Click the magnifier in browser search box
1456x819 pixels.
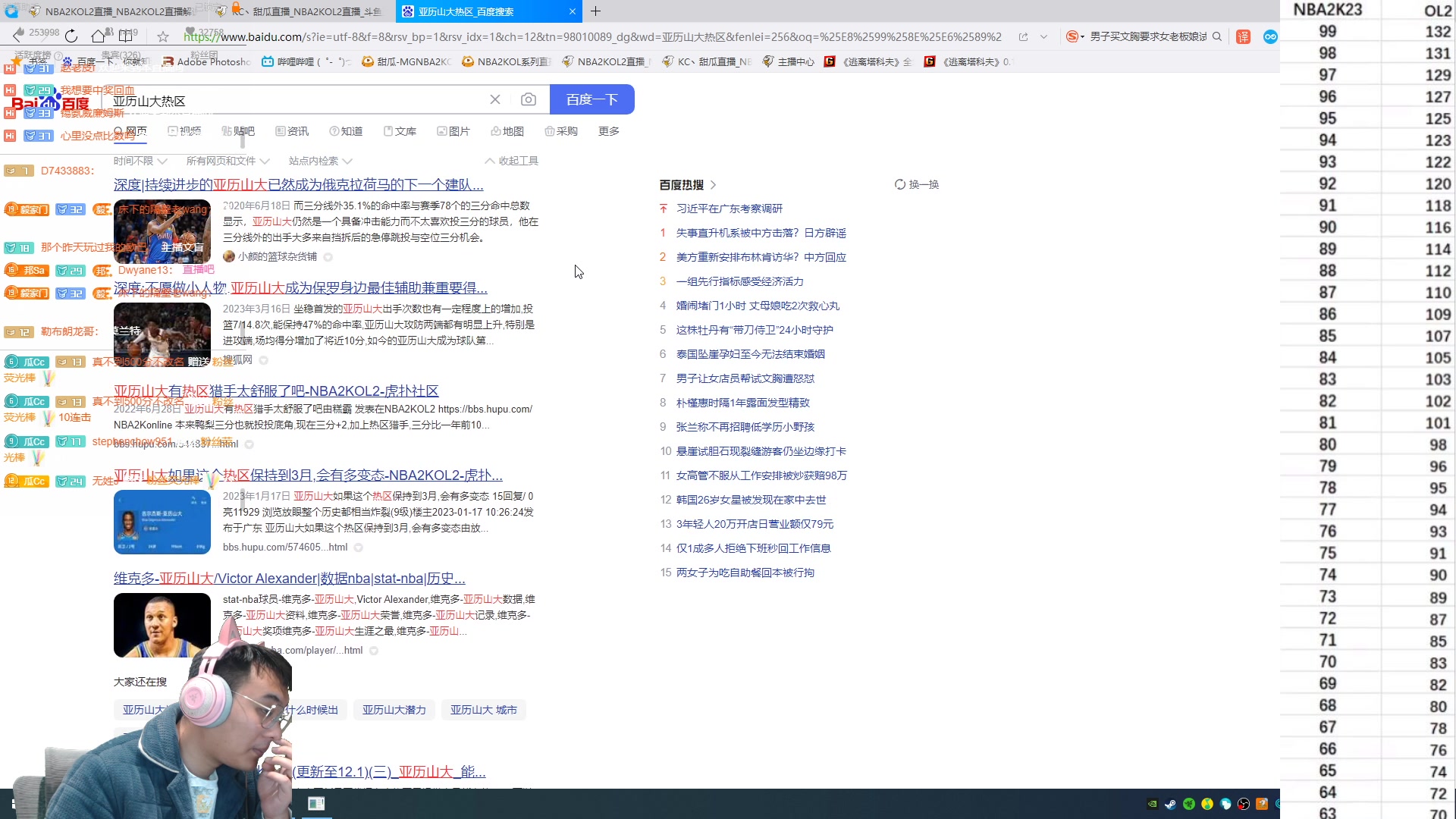[1217, 36]
